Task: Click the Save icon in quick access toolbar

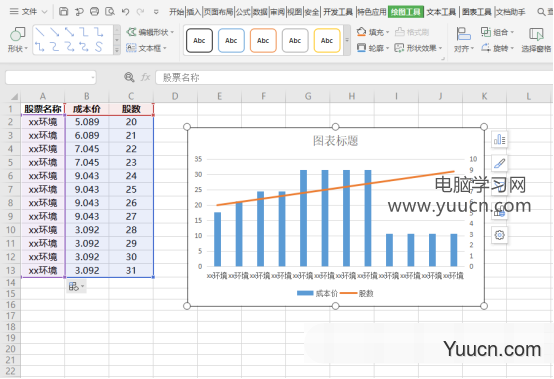Action: click(64, 12)
